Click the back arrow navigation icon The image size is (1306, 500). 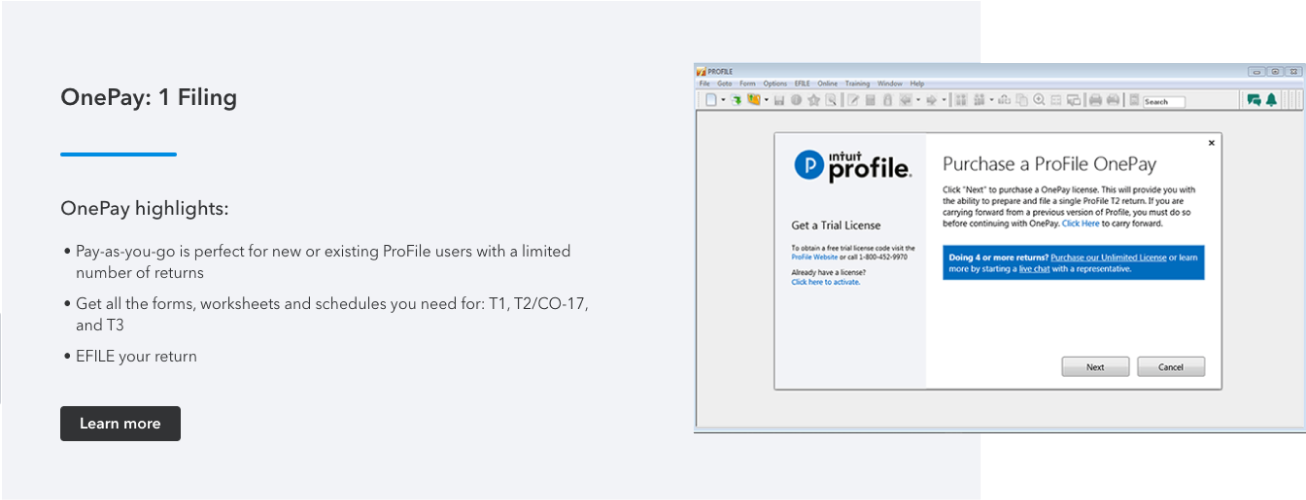pyautogui.click(x=906, y=100)
